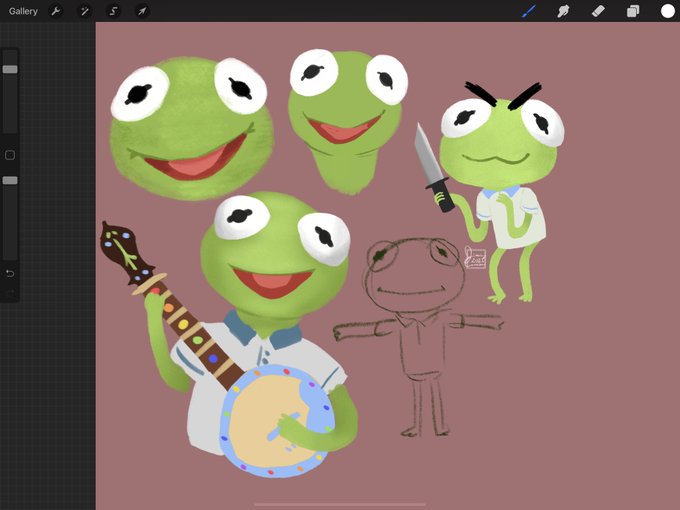Click the brush opacity slider handle
The width and height of the screenshot is (680, 510).
(10, 180)
